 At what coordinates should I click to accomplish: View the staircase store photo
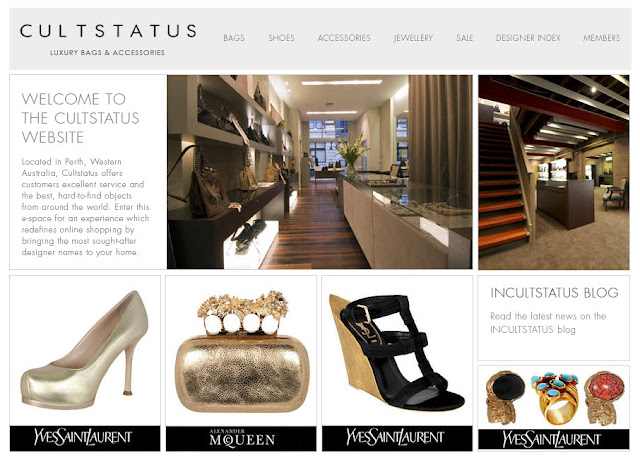[x=554, y=172]
